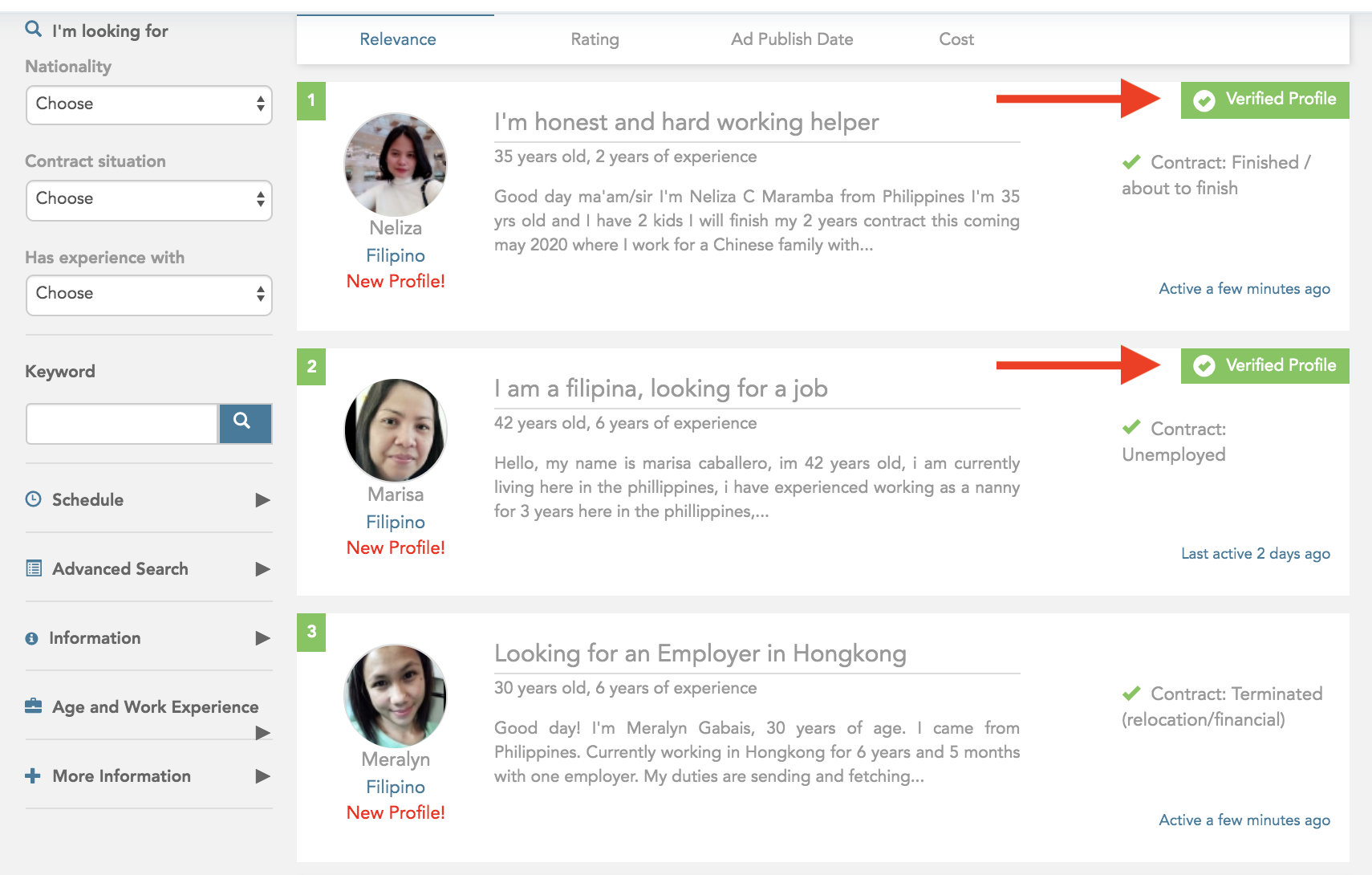Click Meralyn's description starting Good day! I'm Meralyn
This screenshot has height=875, width=1372.
click(x=757, y=752)
